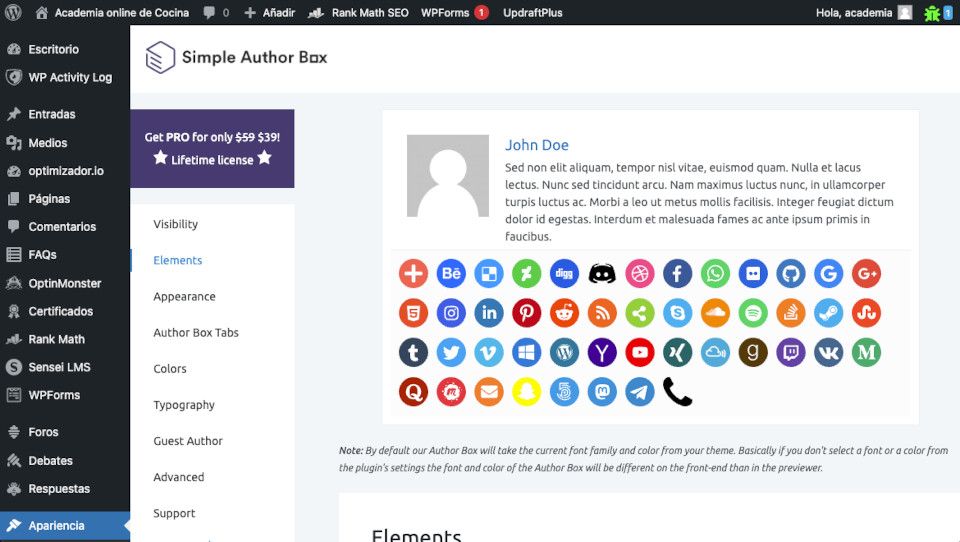This screenshot has width=960, height=542.
Task: Click the red Google Plus icon
Action: 866,273
